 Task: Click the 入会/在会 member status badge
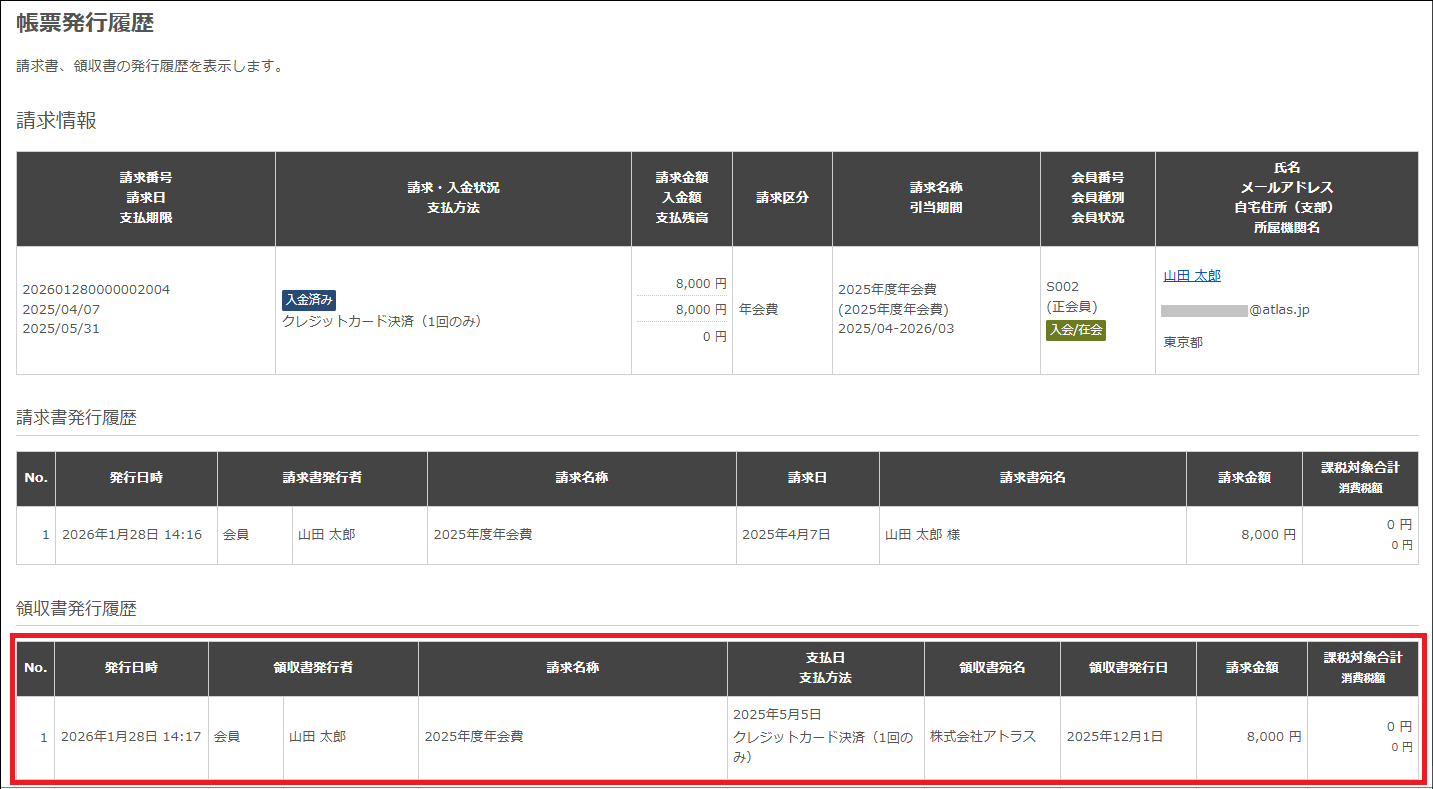pos(1075,330)
